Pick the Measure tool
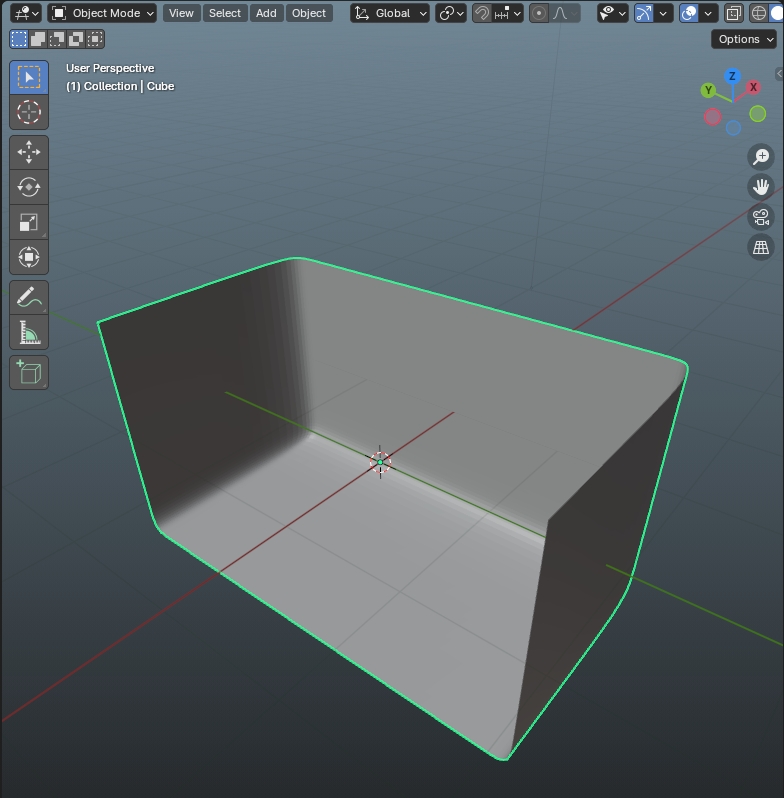 point(29,332)
